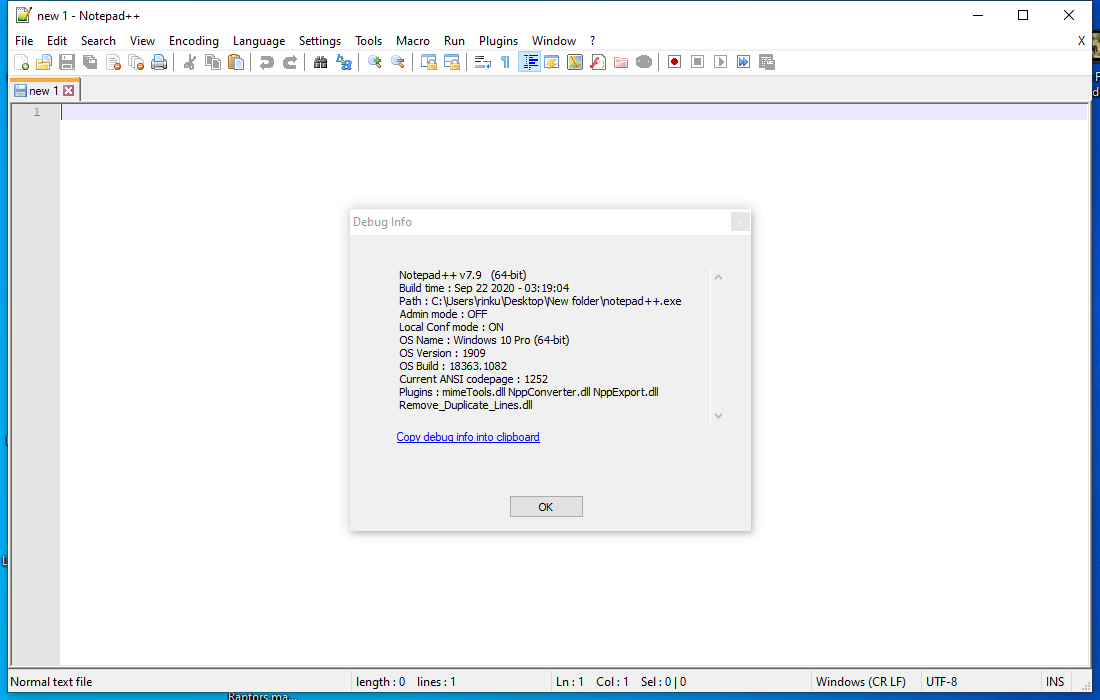Start macro recording with red dot
The height and width of the screenshot is (700, 1100).
pos(674,62)
